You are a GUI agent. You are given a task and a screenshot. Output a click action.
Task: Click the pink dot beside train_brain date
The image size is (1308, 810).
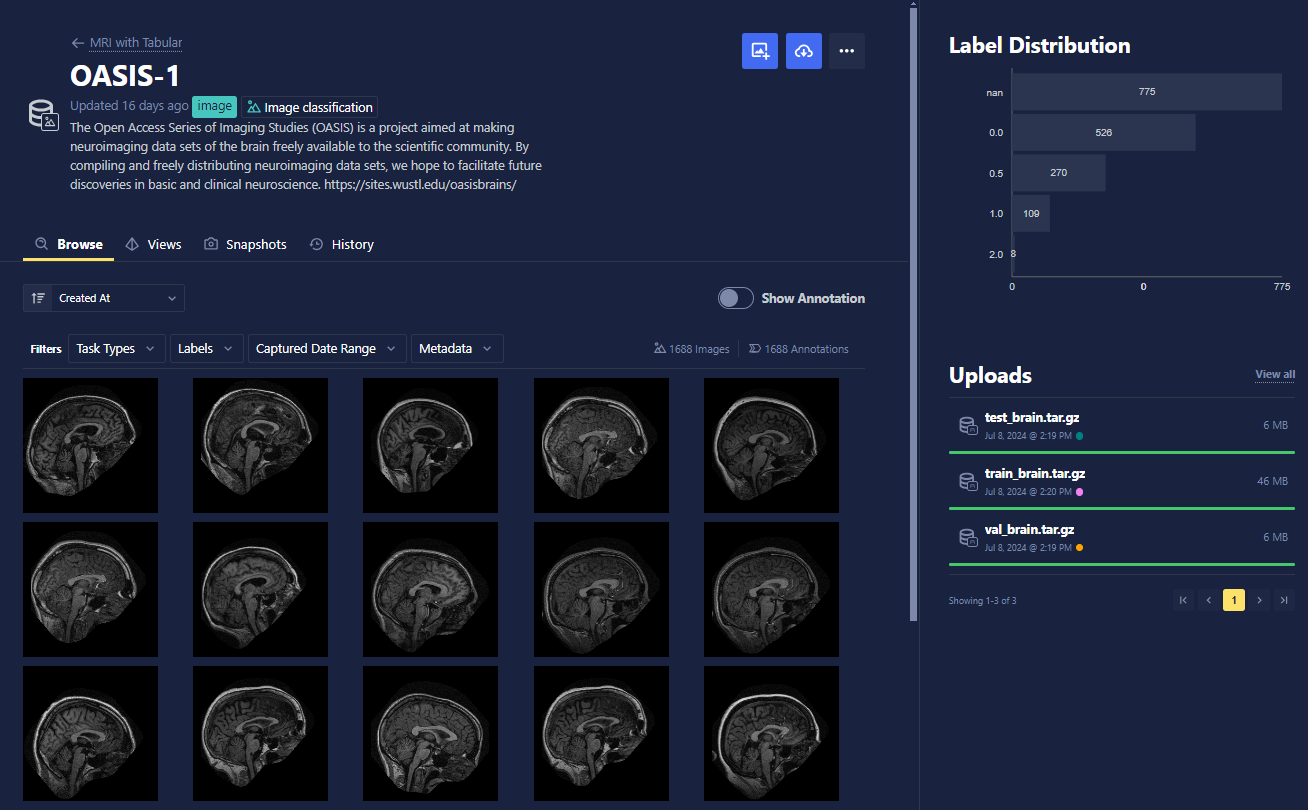1079,492
